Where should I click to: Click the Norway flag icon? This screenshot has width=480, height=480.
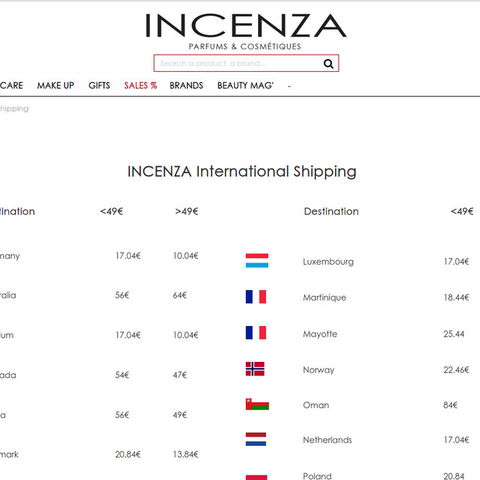[x=255, y=369]
